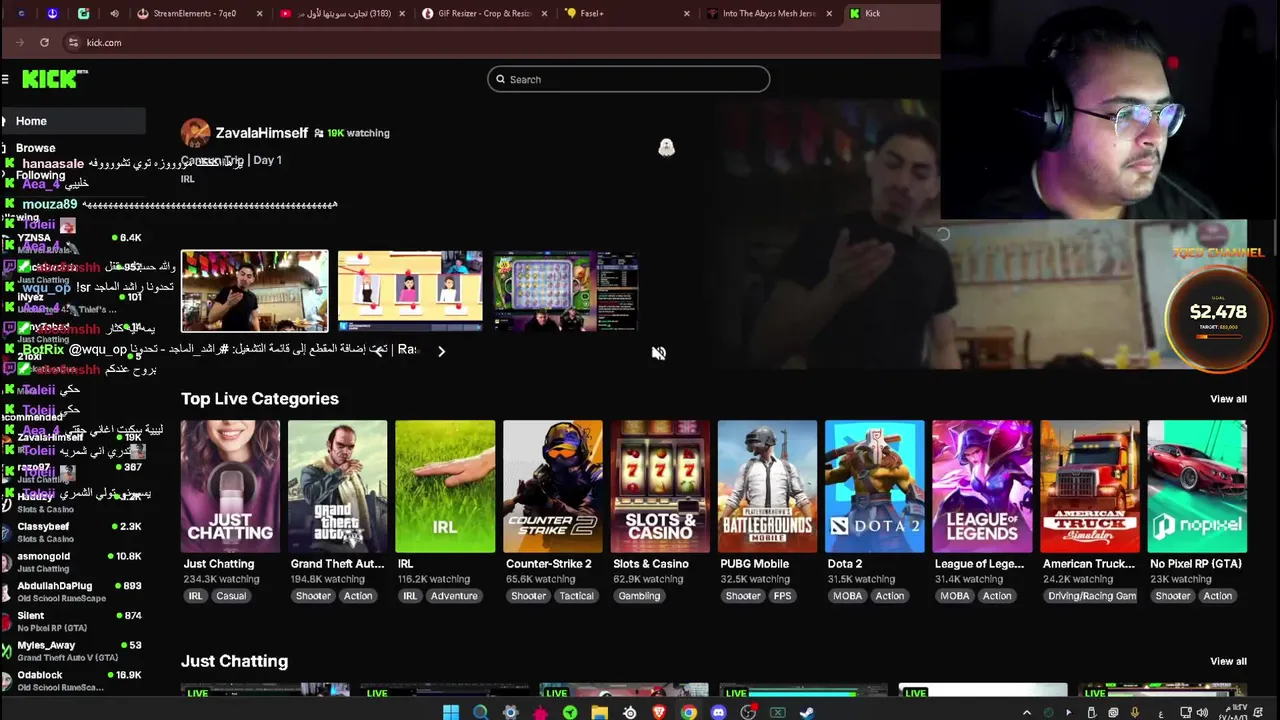View all Top Live Categories
Image resolution: width=1280 pixels, height=720 pixels.
[1228, 399]
